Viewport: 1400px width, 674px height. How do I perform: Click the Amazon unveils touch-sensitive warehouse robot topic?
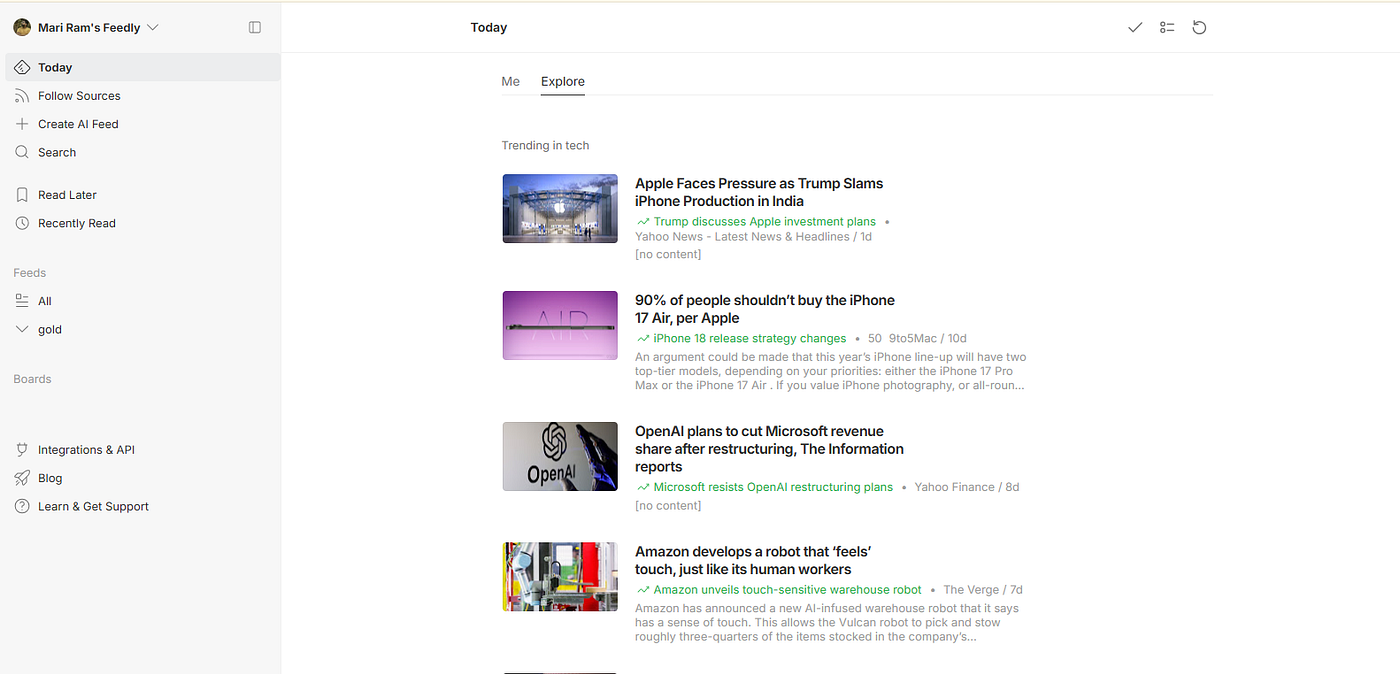787,590
